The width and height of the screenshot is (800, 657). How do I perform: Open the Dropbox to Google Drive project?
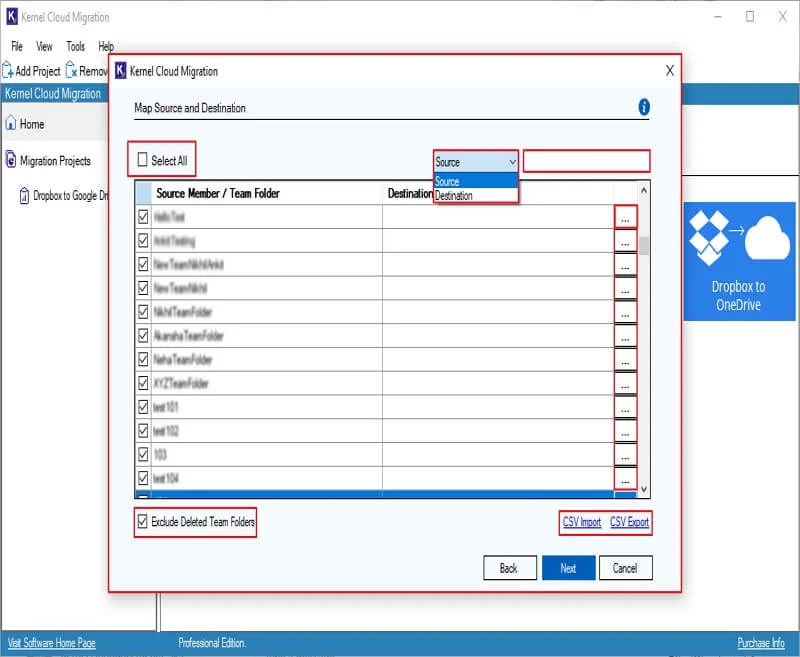(x=64, y=195)
